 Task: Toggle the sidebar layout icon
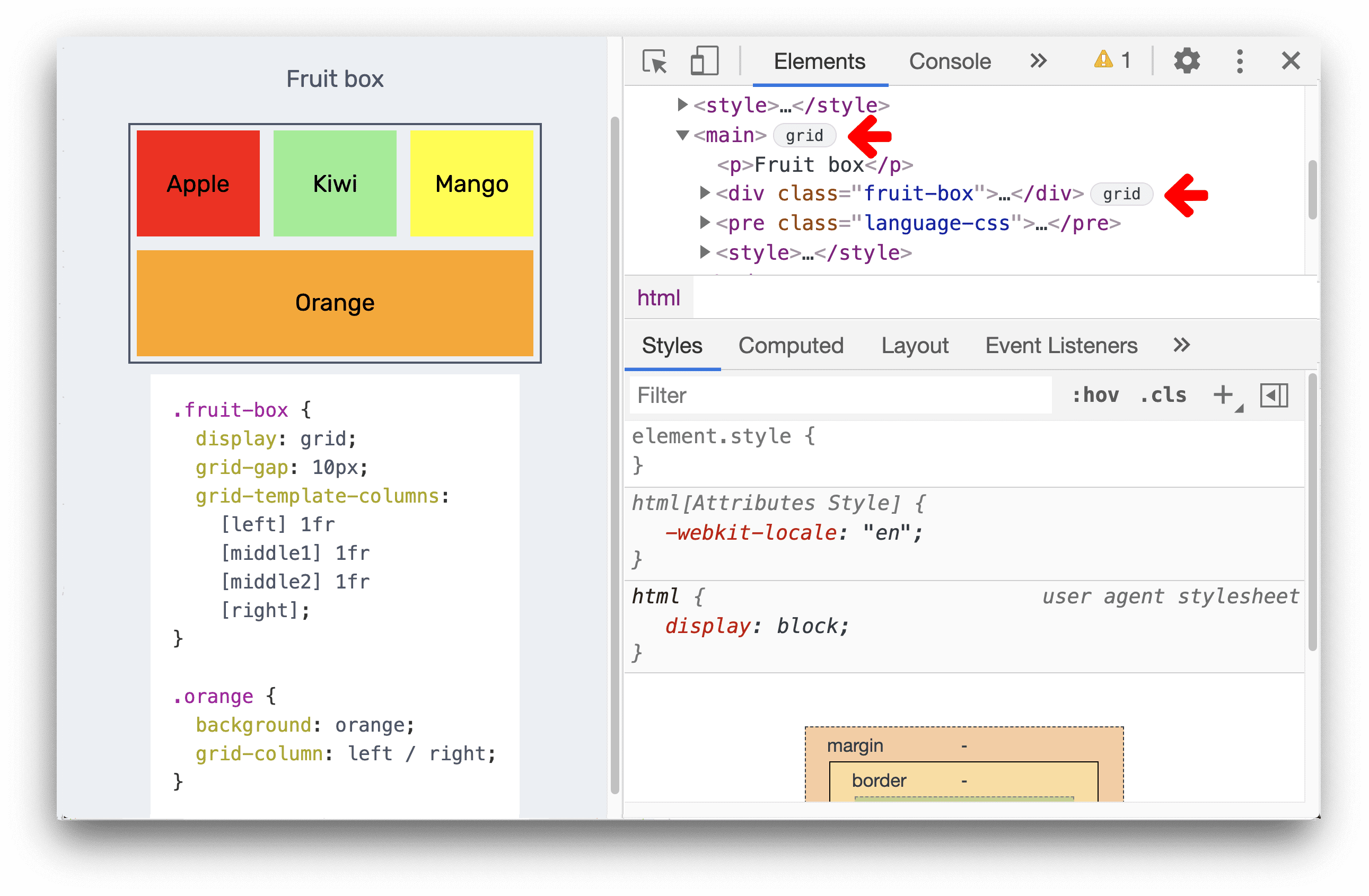coord(1274,395)
